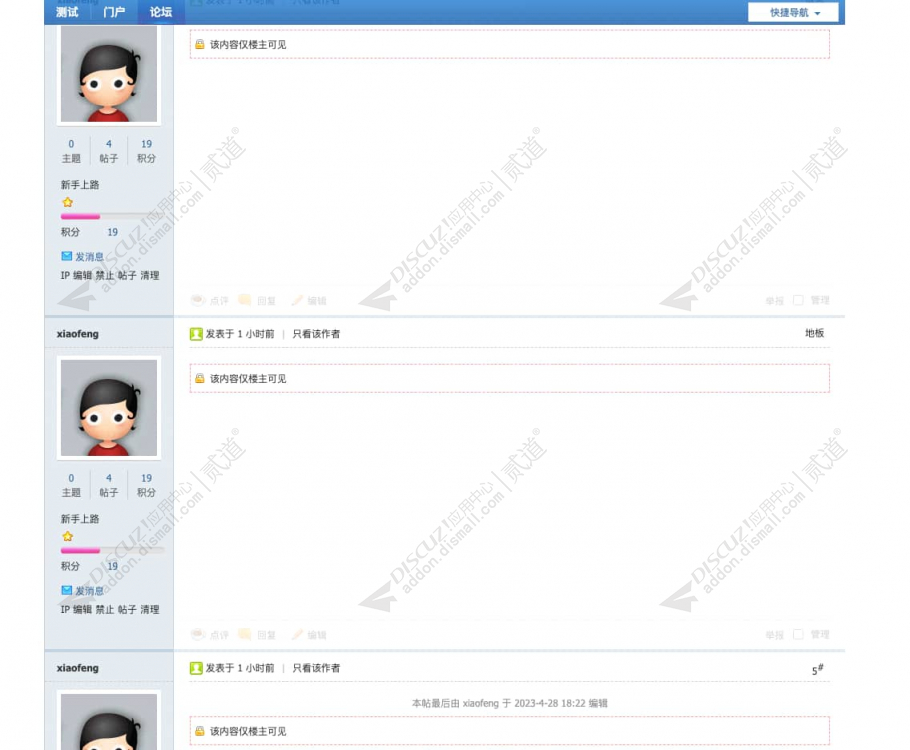Image resolution: width=910 pixels, height=750 pixels.
Task: Click the pink 积分 progress bar in 地板 post
Action: click(x=80, y=551)
